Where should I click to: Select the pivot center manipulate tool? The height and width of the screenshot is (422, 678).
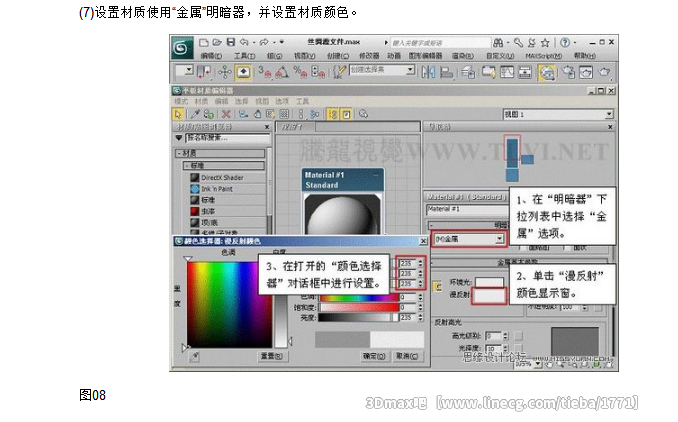pos(224,72)
